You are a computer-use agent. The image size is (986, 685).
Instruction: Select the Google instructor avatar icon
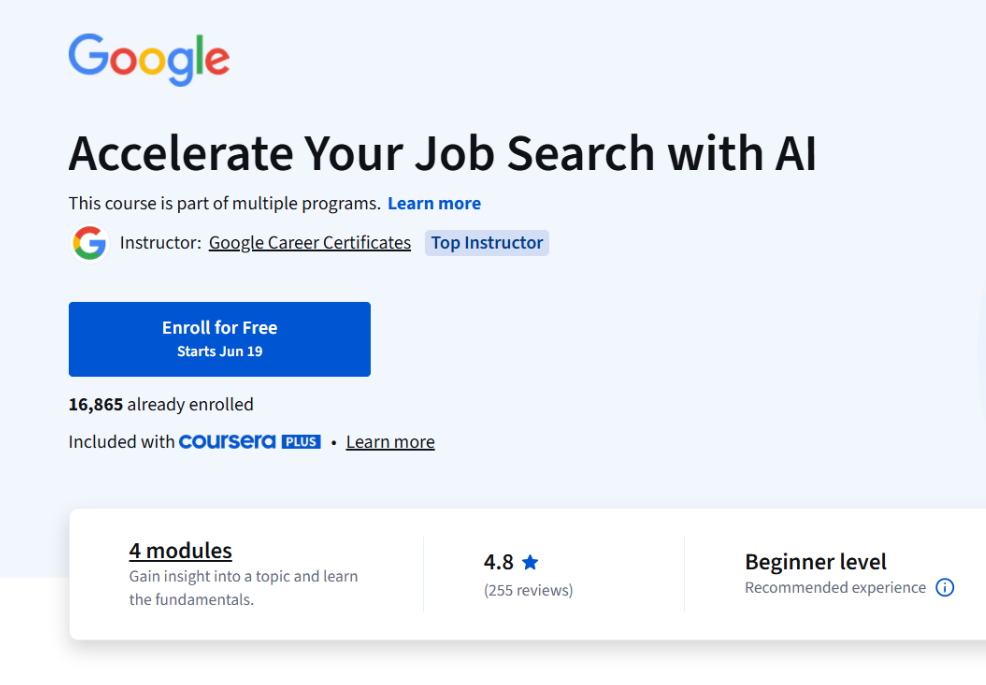click(x=89, y=242)
